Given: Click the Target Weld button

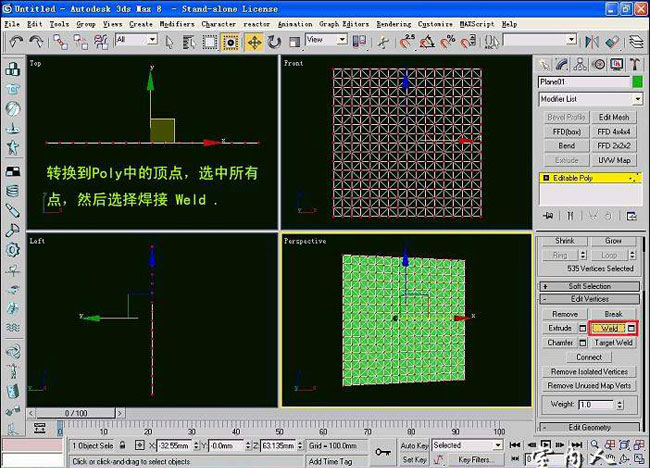Looking at the screenshot, I should pos(613,343).
